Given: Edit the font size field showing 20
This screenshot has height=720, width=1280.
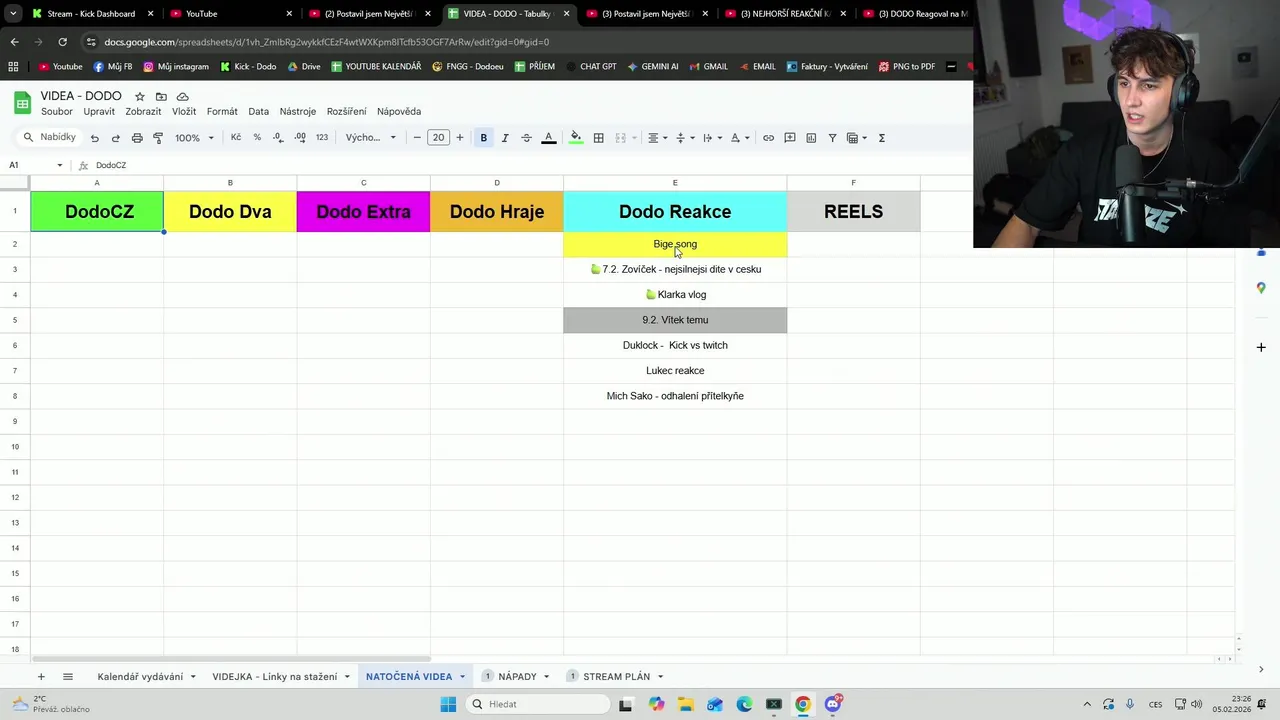Looking at the screenshot, I should coord(438,137).
